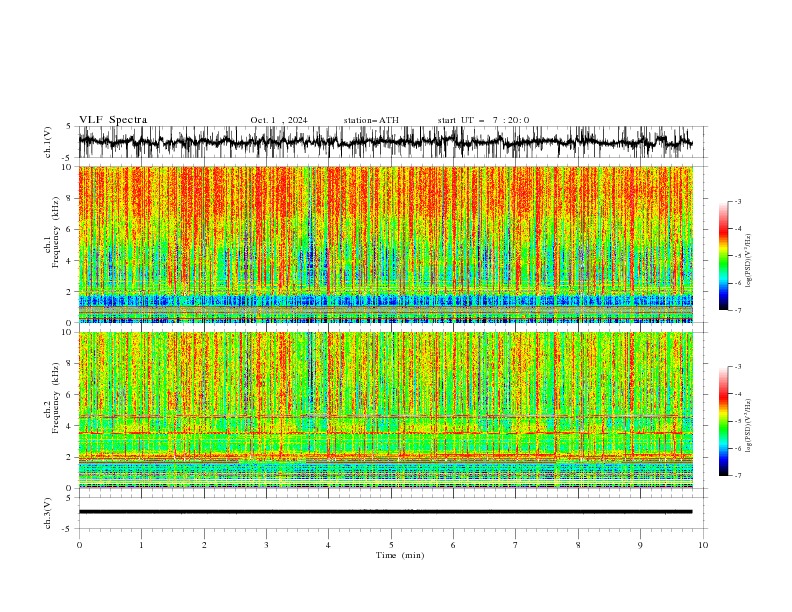Click time axis tick label '0'
The image size is (792, 612).
(79, 545)
